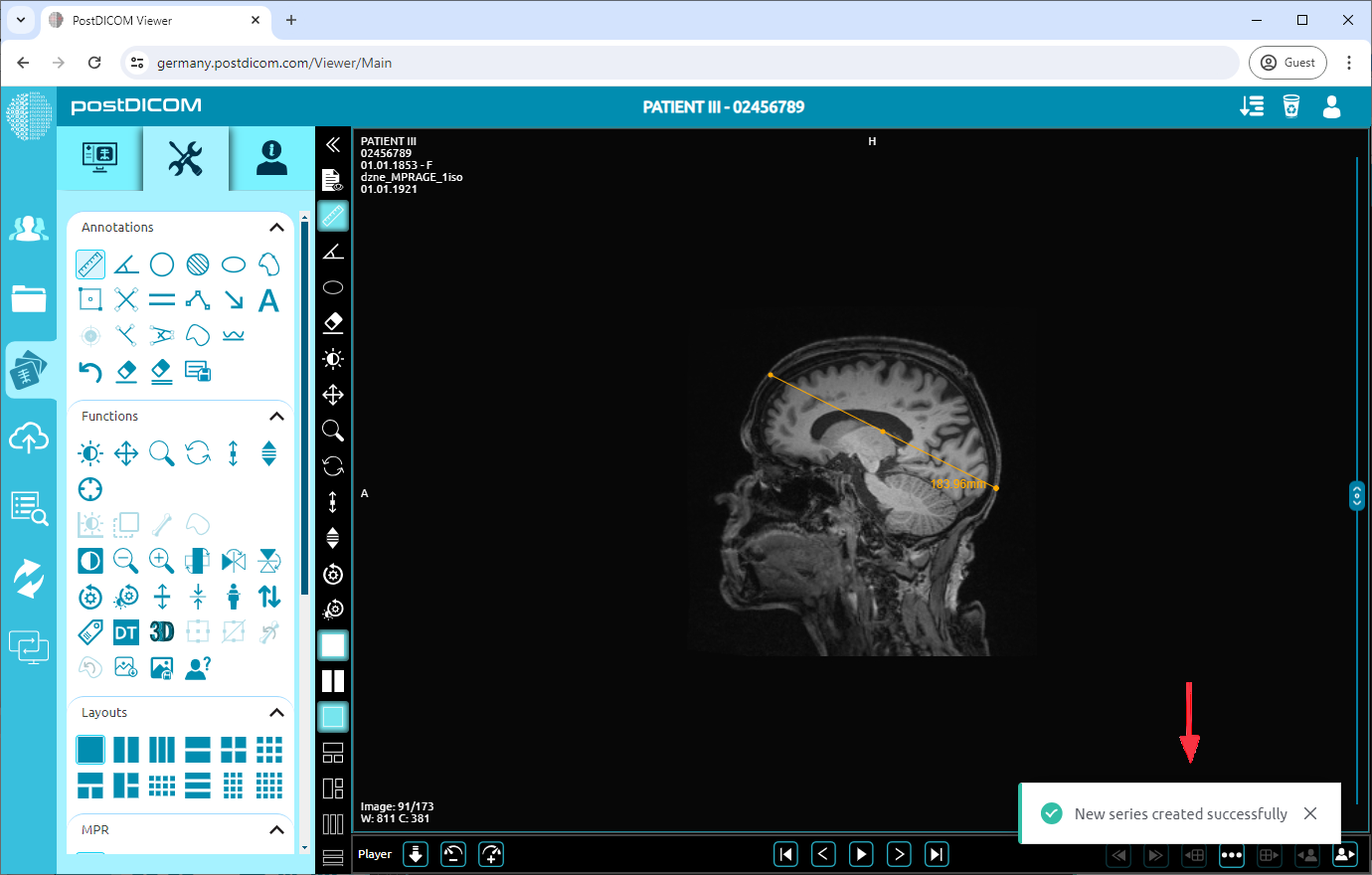Collapse the Functions section
The height and width of the screenshot is (875, 1372).
coord(276,417)
